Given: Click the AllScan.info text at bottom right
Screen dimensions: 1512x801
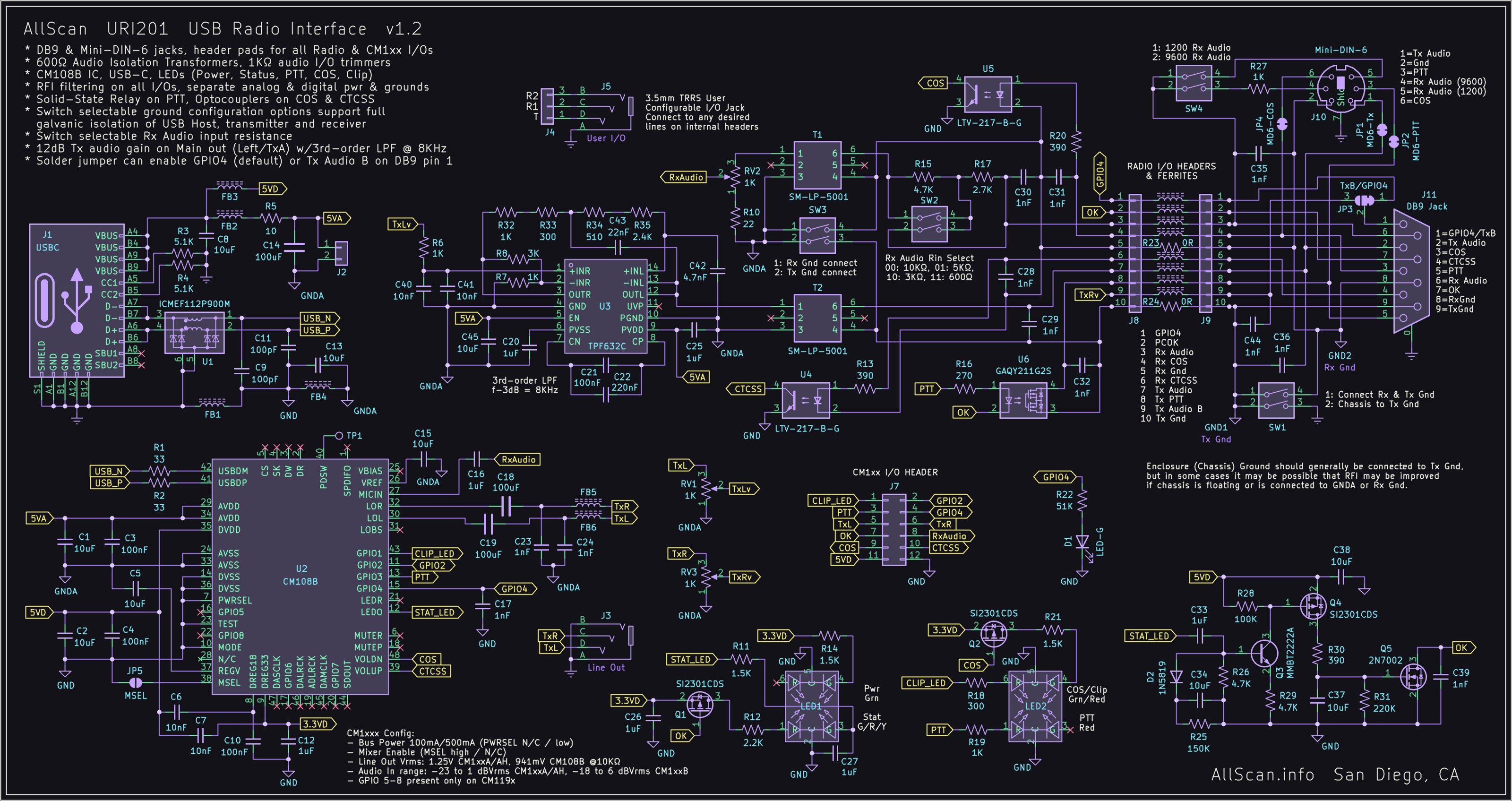Looking at the screenshot, I should tap(1263, 775).
